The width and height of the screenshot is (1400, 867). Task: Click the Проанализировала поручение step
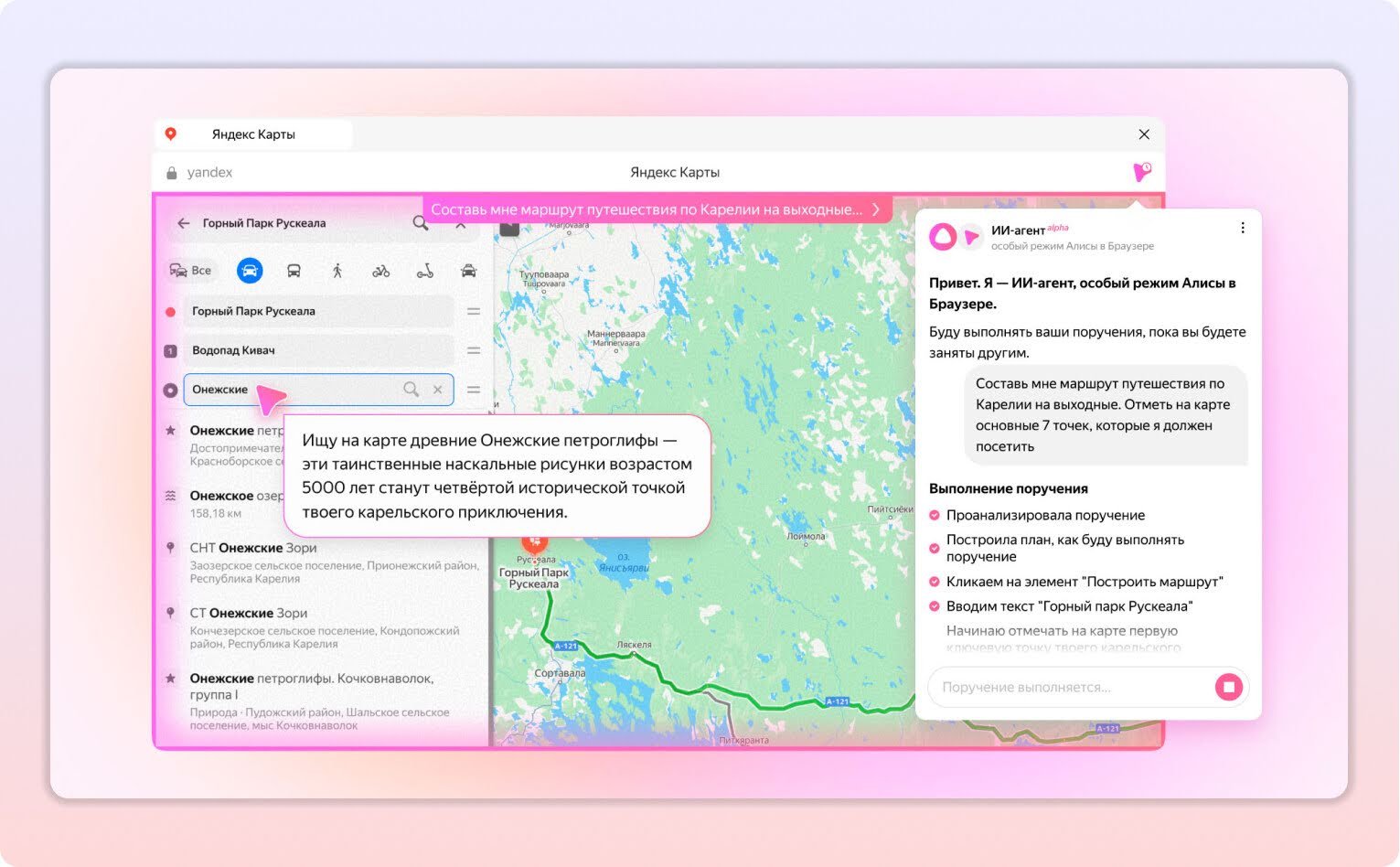1045,516
